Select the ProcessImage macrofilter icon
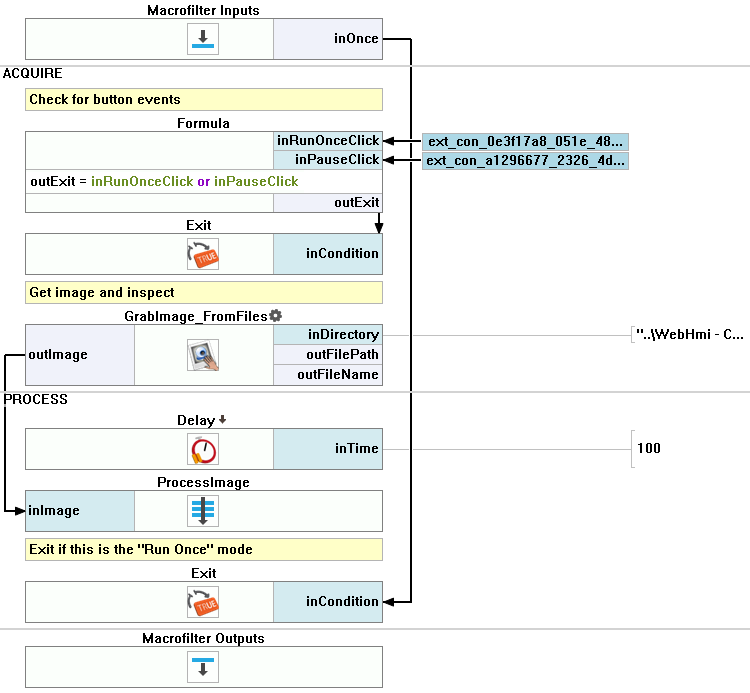 pyautogui.click(x=203, y=511)
